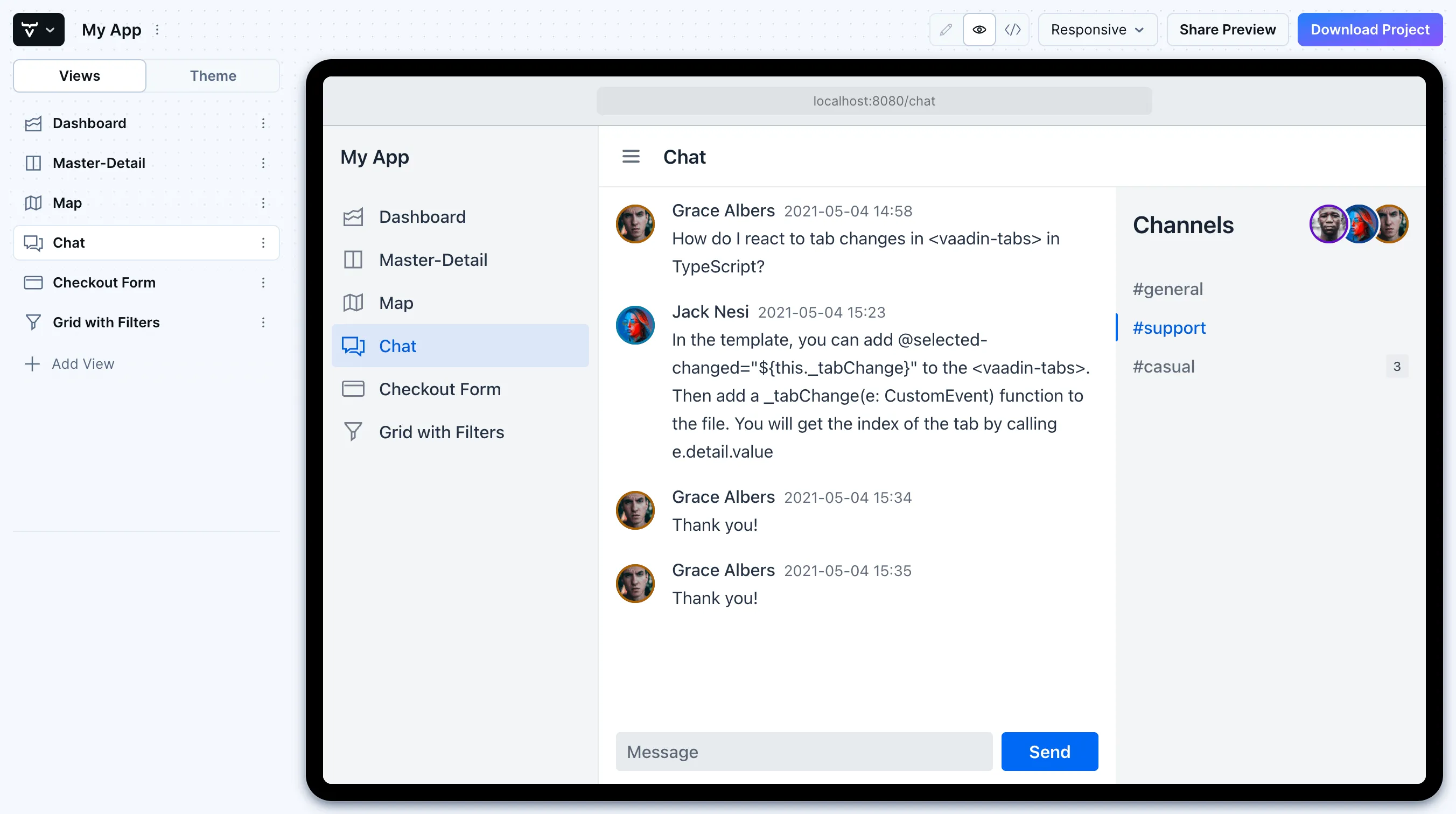Open the Responsive viewport dropdown

click(1097, 30)
